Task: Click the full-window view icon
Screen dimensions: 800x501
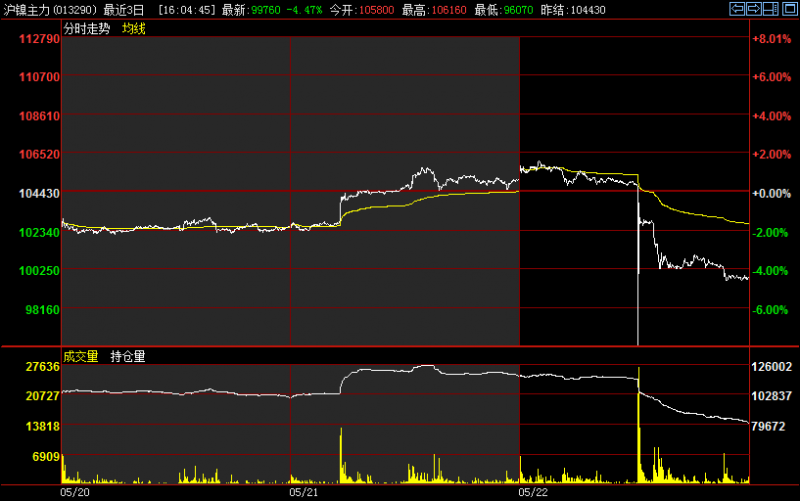Action: point(788,9)
